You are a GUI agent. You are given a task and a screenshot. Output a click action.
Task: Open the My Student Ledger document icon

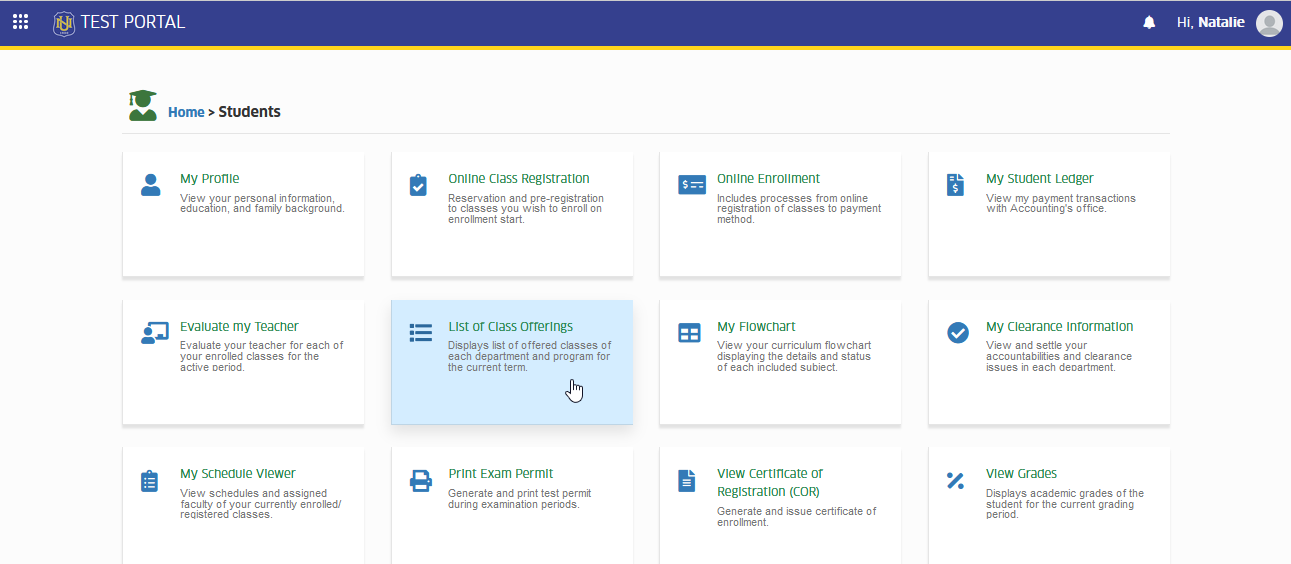pyautogui.click(x=955, y=185)
